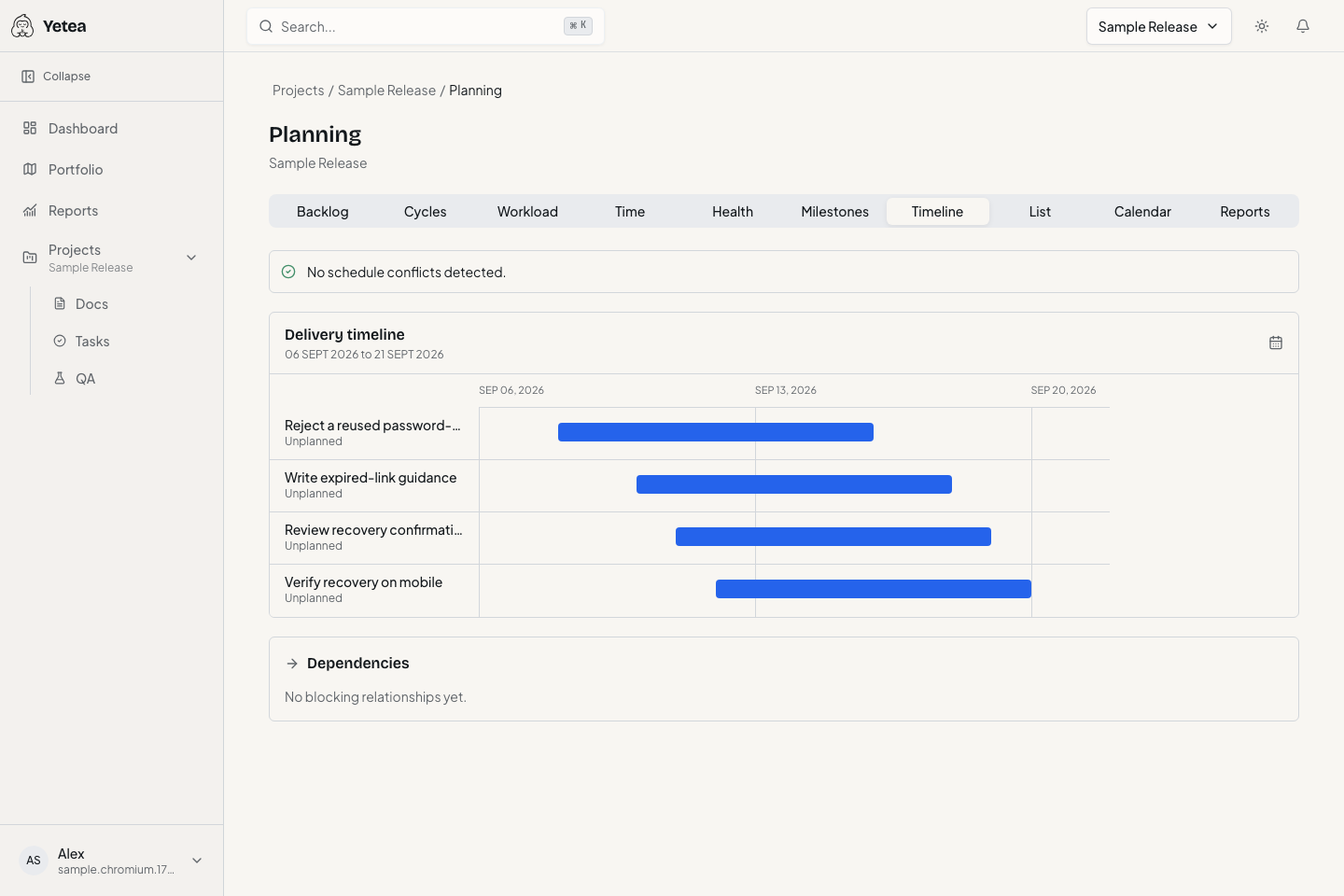Image resolution: width=1344 pixels, height=896 pixels.
Task: Click the Planning breadcrumb text
Action: click(475, 91)
